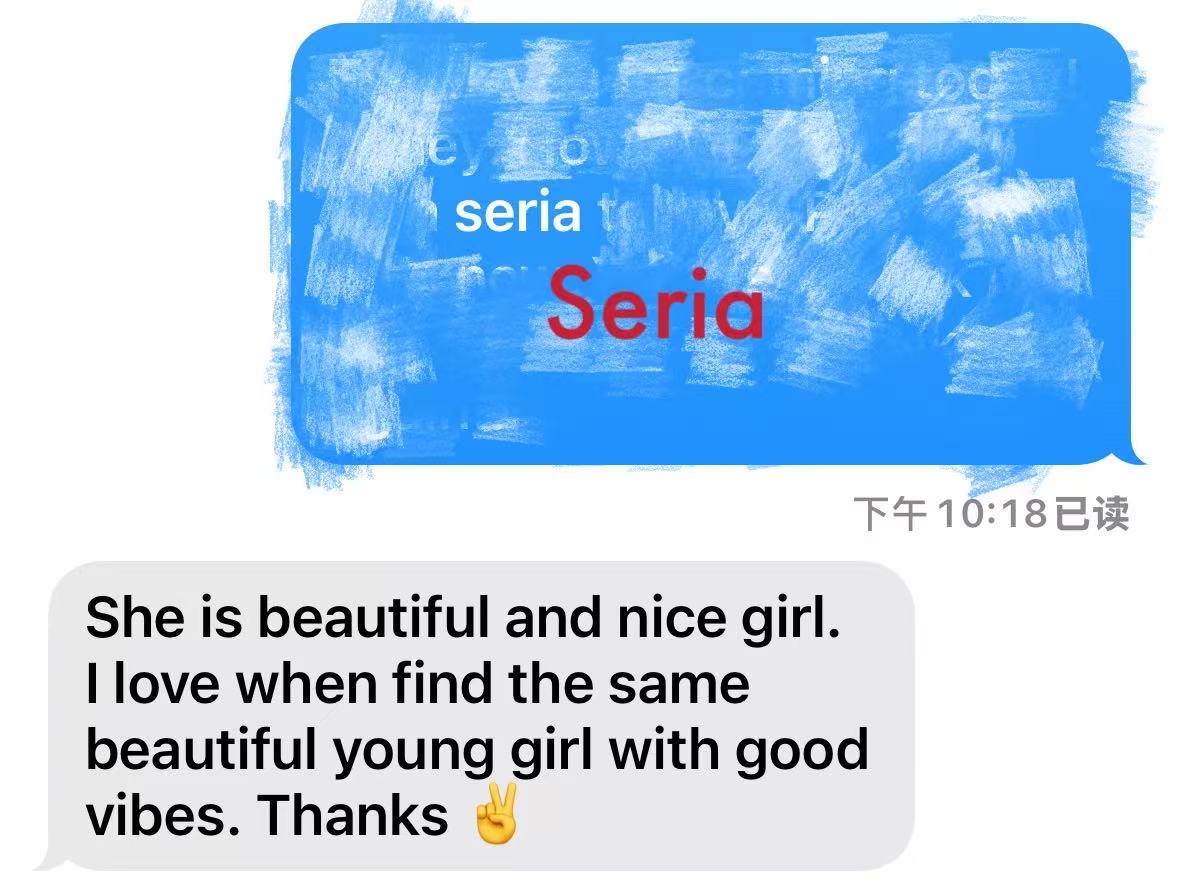Click the word beautiful on the third line
Screen dimensions: 1179x887
(x=201, y=750)
